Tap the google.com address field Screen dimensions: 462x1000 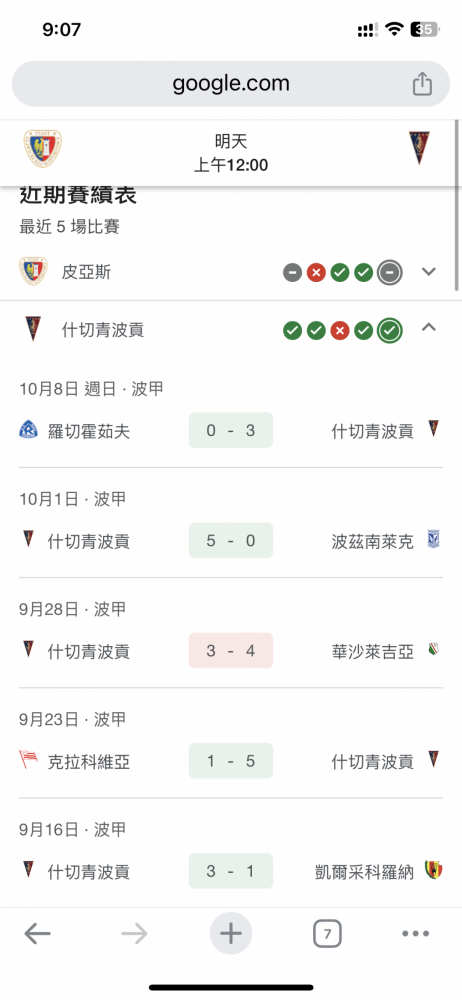click(x=231, y=84)
